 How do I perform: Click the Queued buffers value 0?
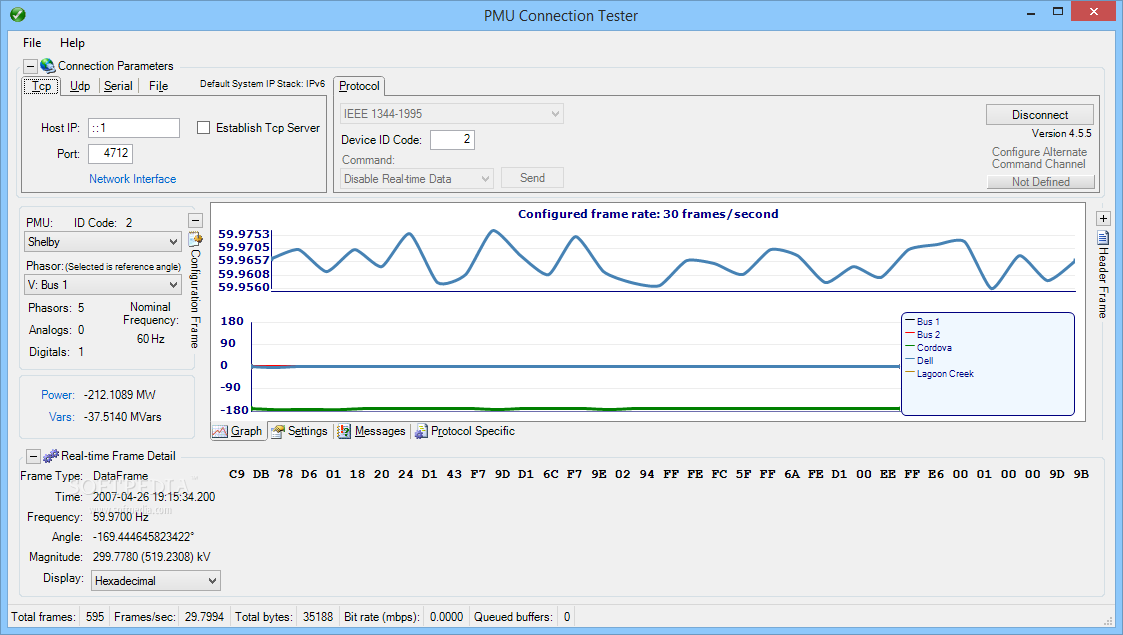(x=567, y=616)
